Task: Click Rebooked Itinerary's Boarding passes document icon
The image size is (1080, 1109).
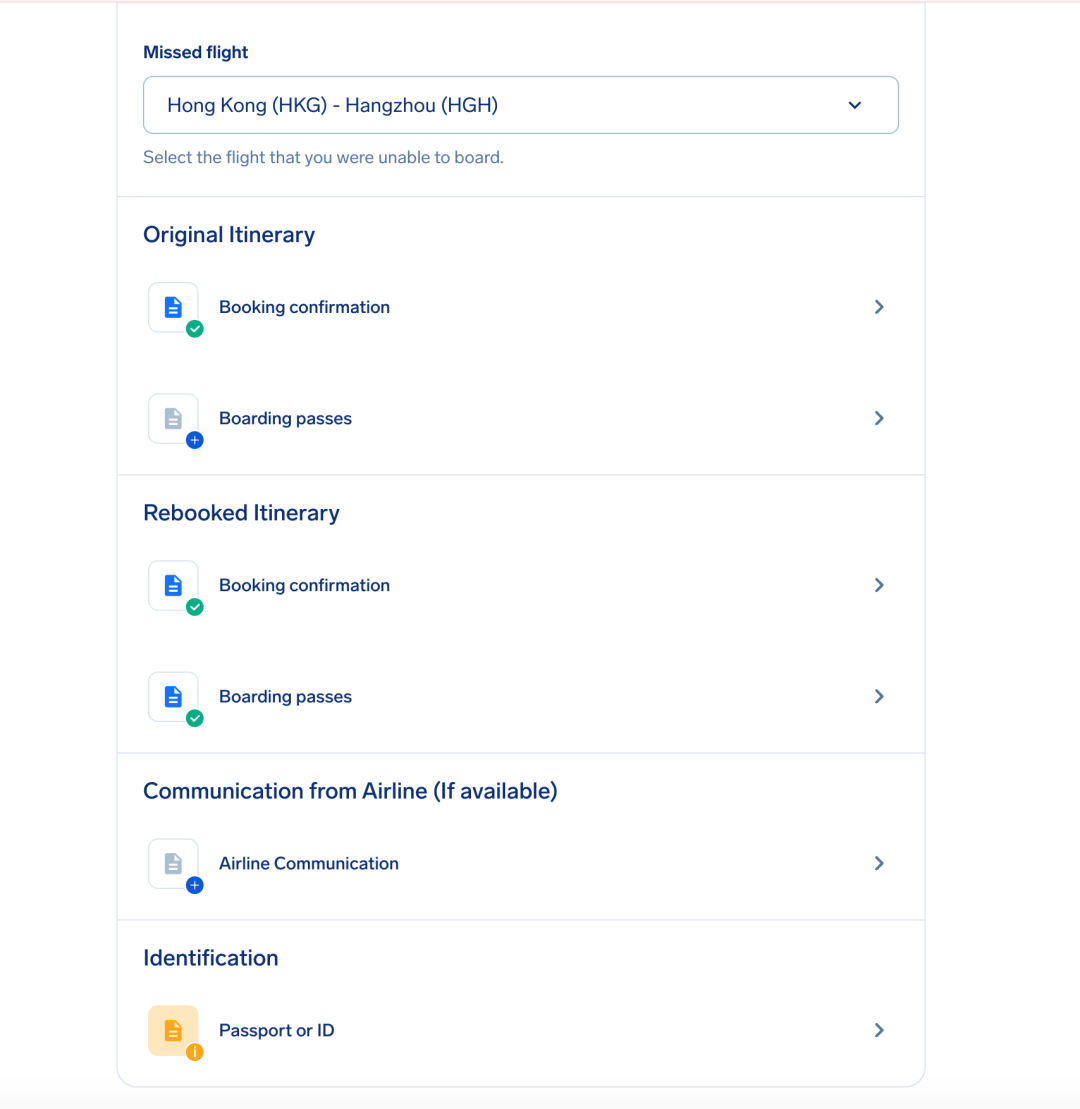Action: 173,697
